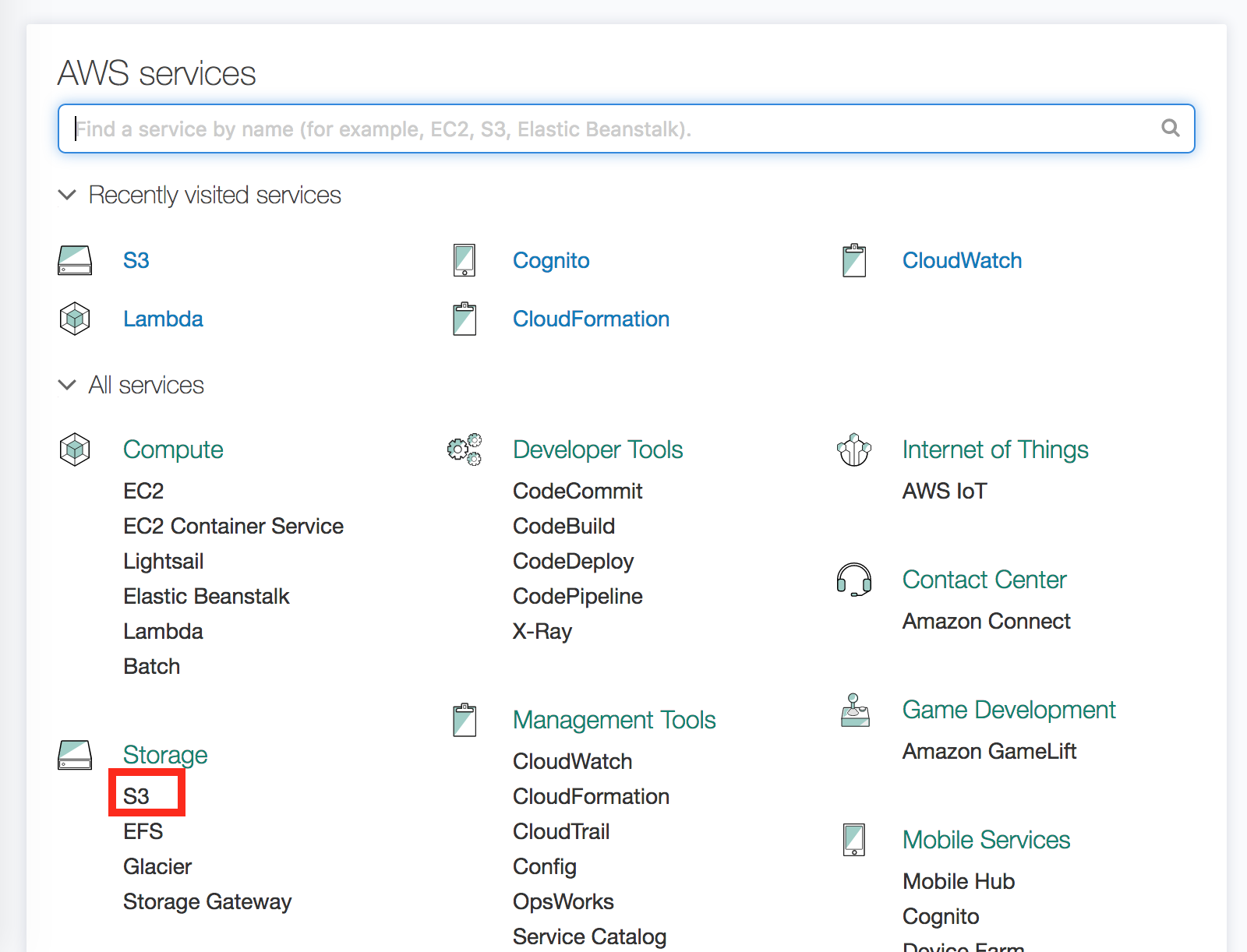Open S3 from recently visited services

[x=136, y=260]
